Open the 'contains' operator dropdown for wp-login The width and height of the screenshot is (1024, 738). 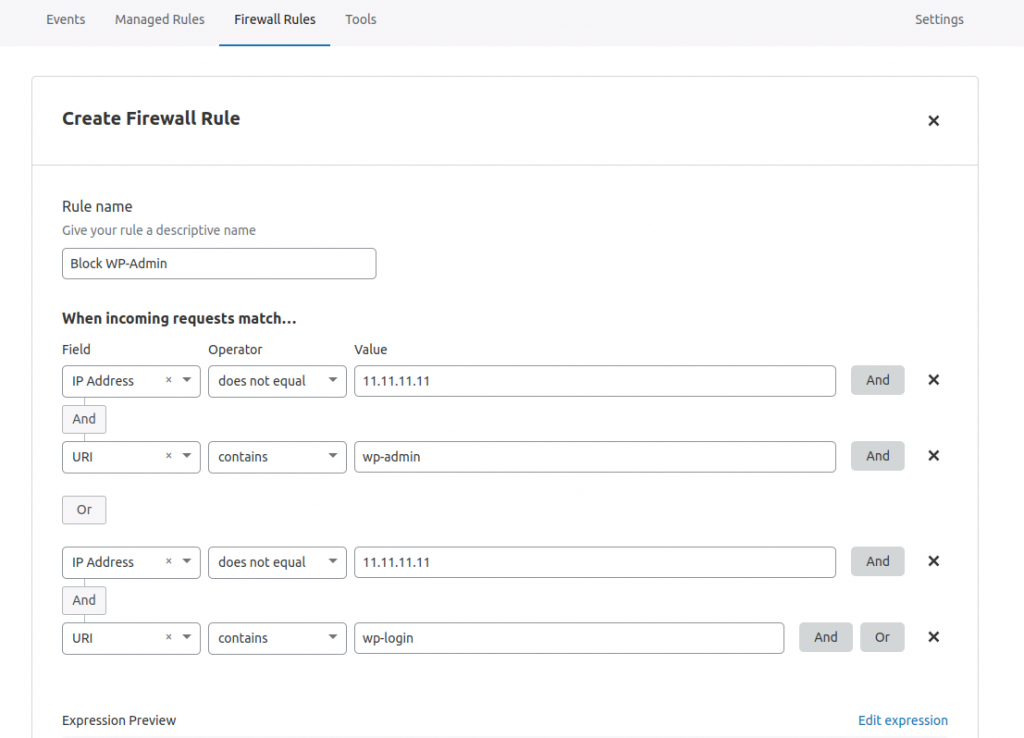coord(277,638)
